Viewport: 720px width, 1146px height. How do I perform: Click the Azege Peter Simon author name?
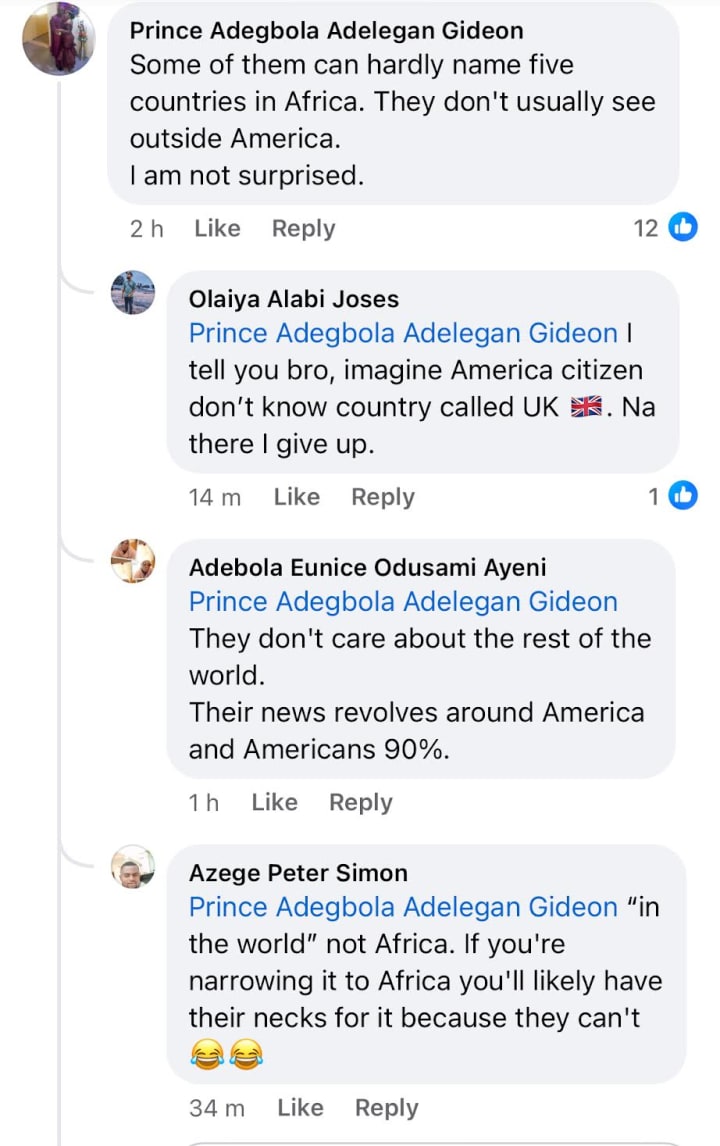click(x=298, y=872)
